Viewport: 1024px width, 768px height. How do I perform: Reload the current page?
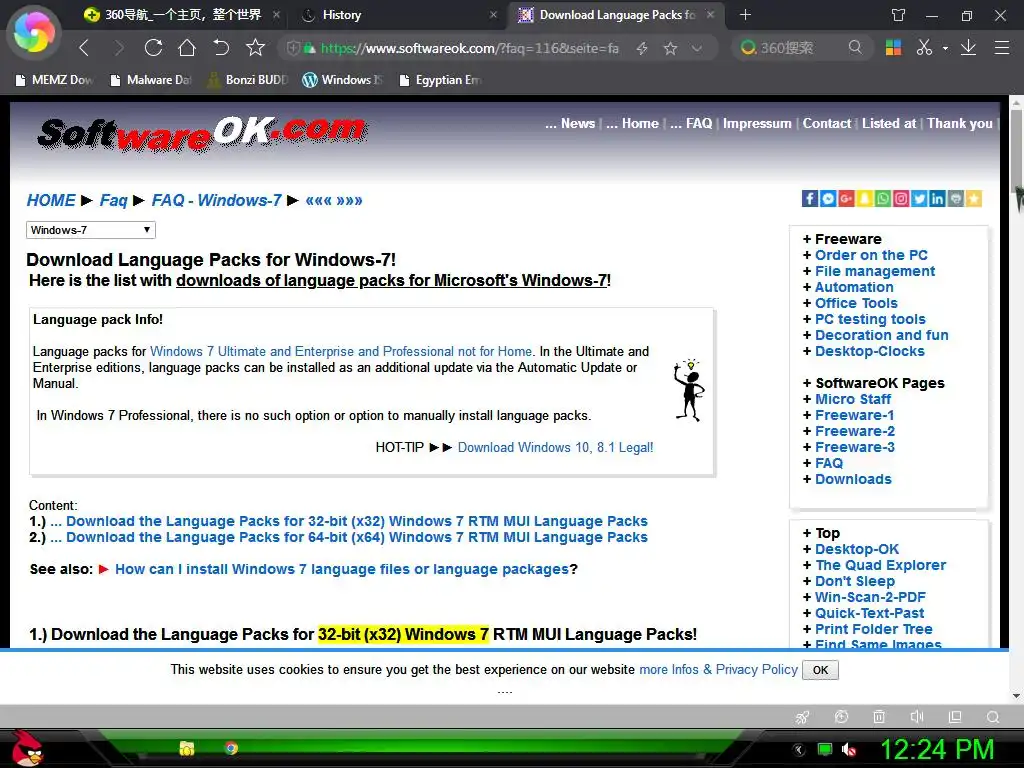pos(153,48)
